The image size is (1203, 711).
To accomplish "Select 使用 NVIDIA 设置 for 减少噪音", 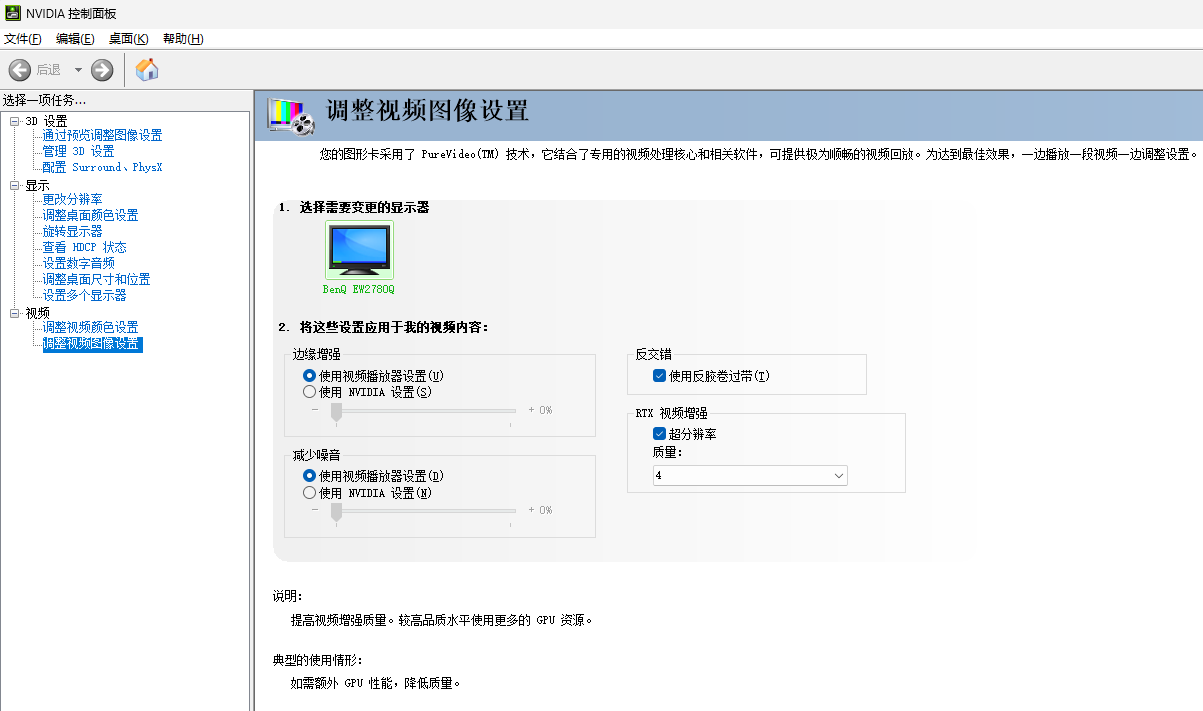I will pos(309,493).
